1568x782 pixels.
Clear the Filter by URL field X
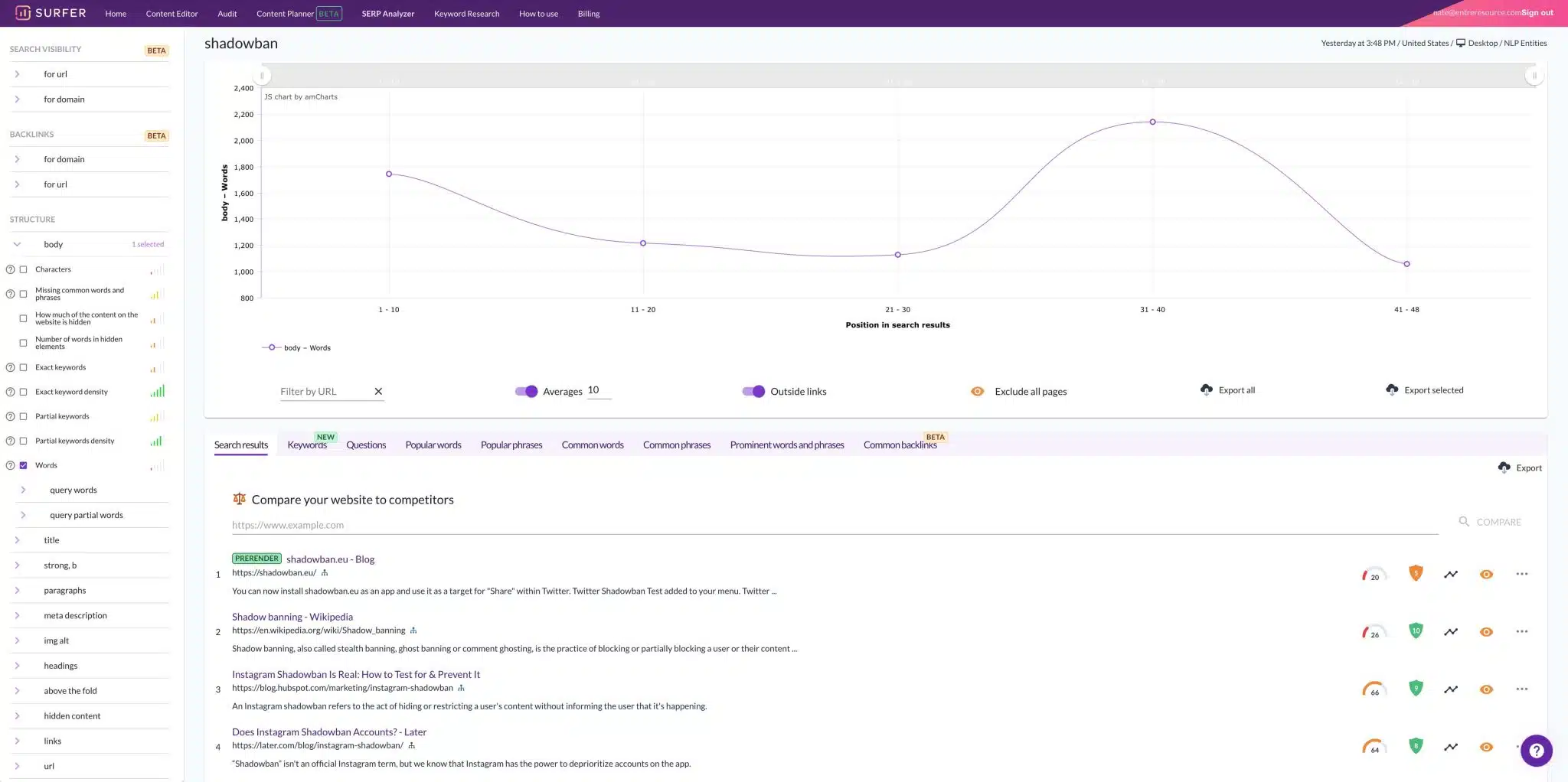coord(378,391)
